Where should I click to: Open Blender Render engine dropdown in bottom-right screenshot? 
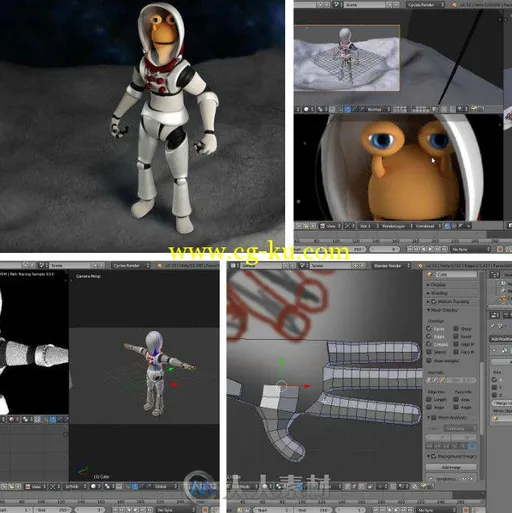391,265
